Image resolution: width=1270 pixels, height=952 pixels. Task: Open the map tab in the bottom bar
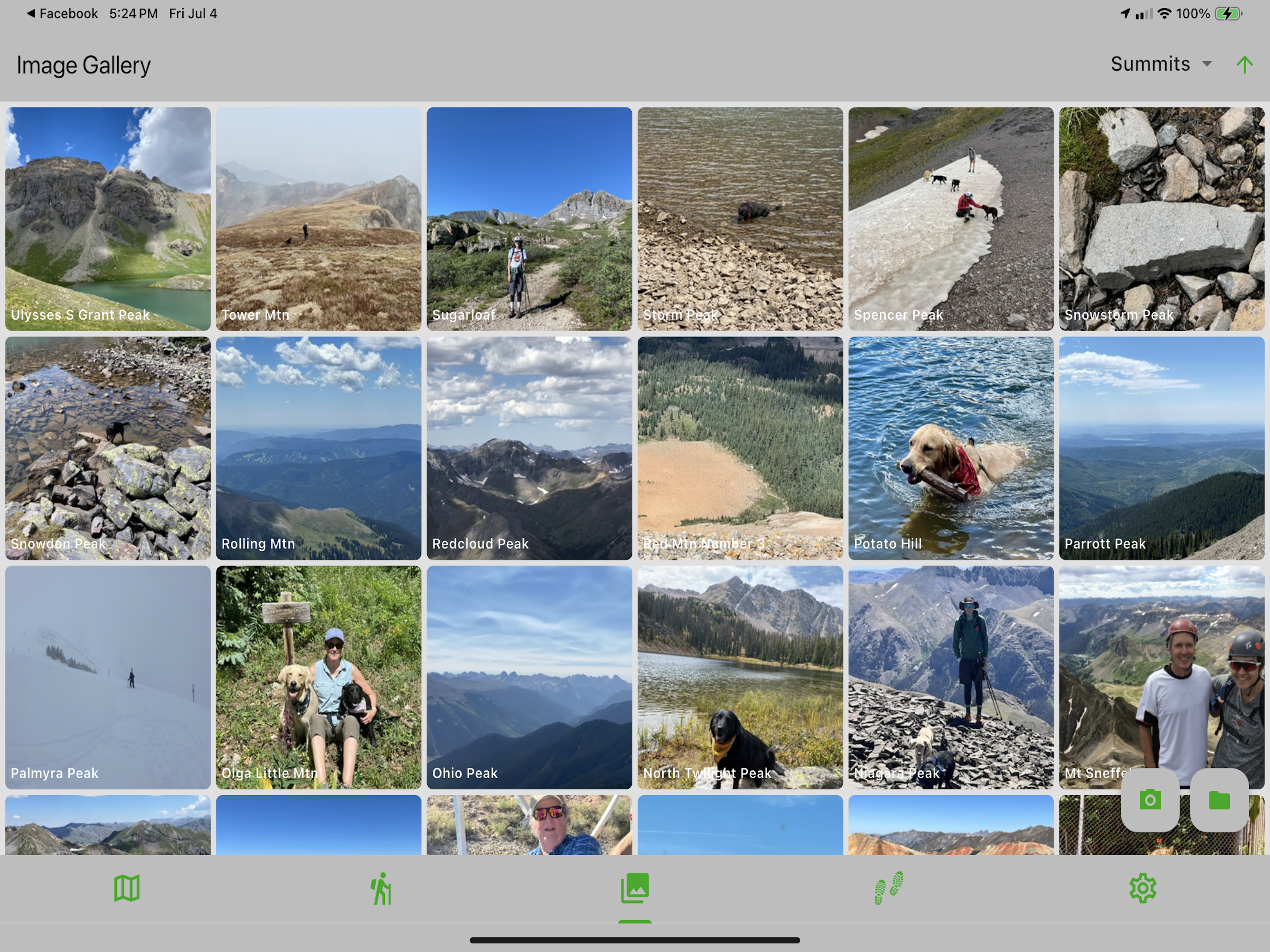(127, 888)
